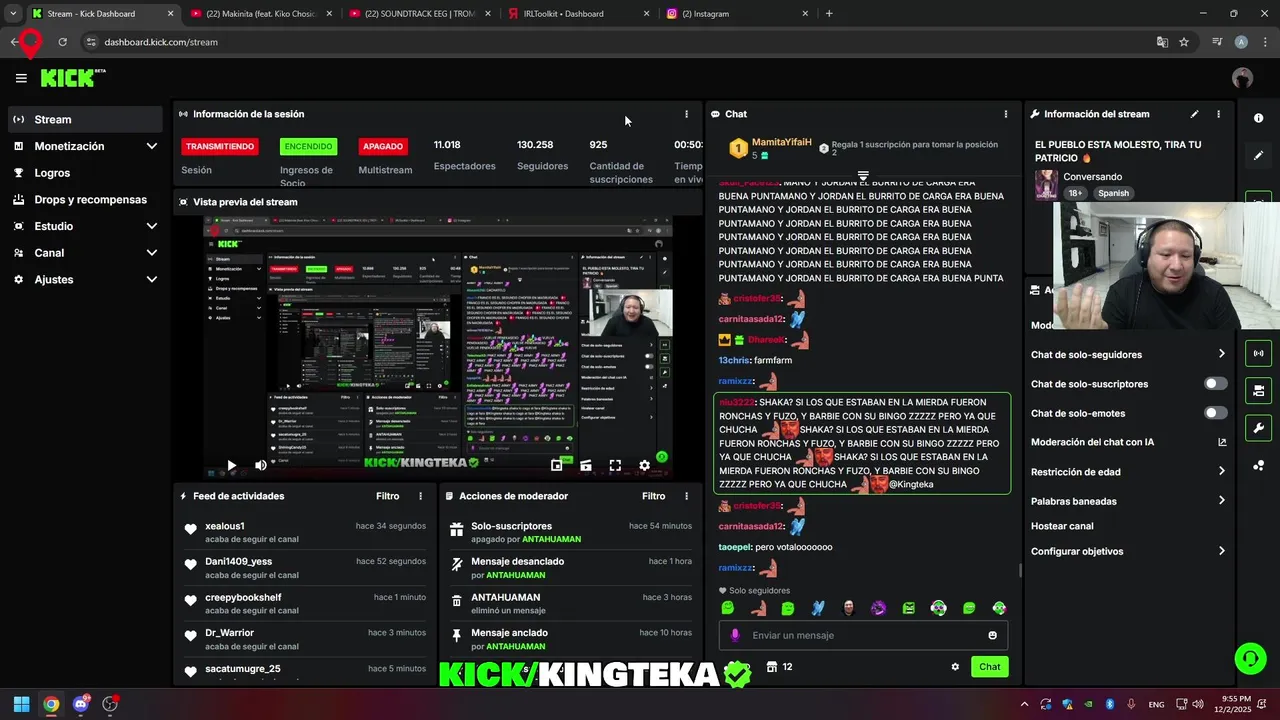Bookmark this page with the star icon
The height and width of the screenshot is (720, 1280).
pyautogui.click(x=1184, y=42)
